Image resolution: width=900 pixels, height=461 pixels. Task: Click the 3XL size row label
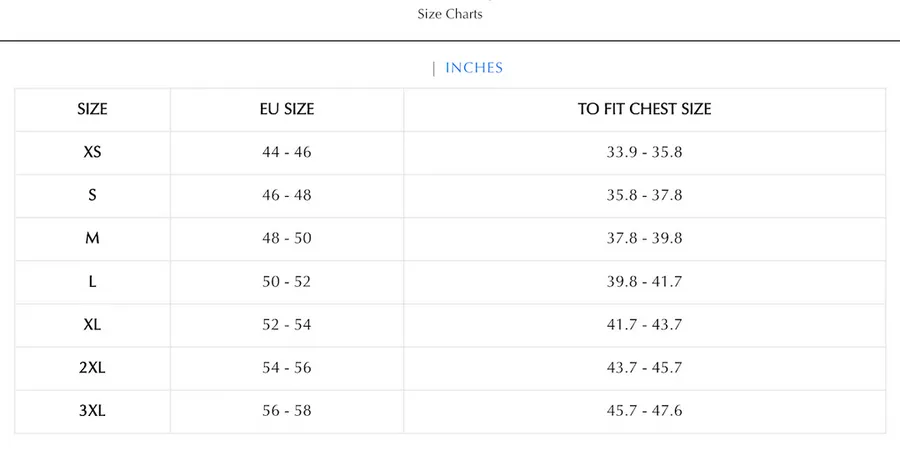92,410
